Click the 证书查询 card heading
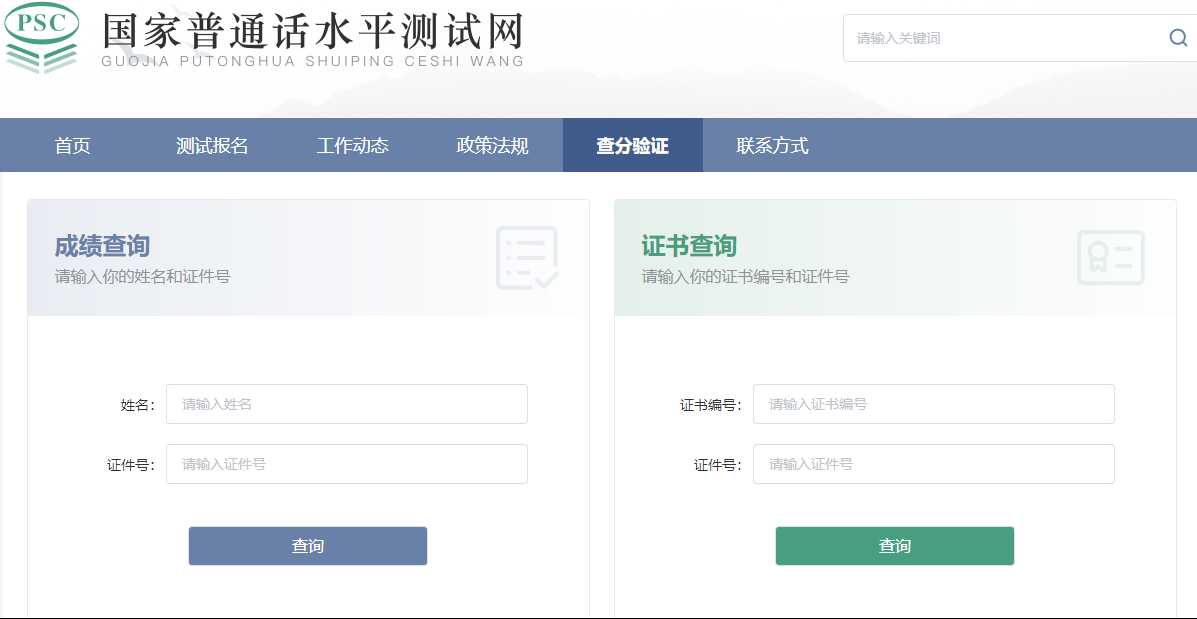The image size is (1197, 619). (x=689, y=246)
